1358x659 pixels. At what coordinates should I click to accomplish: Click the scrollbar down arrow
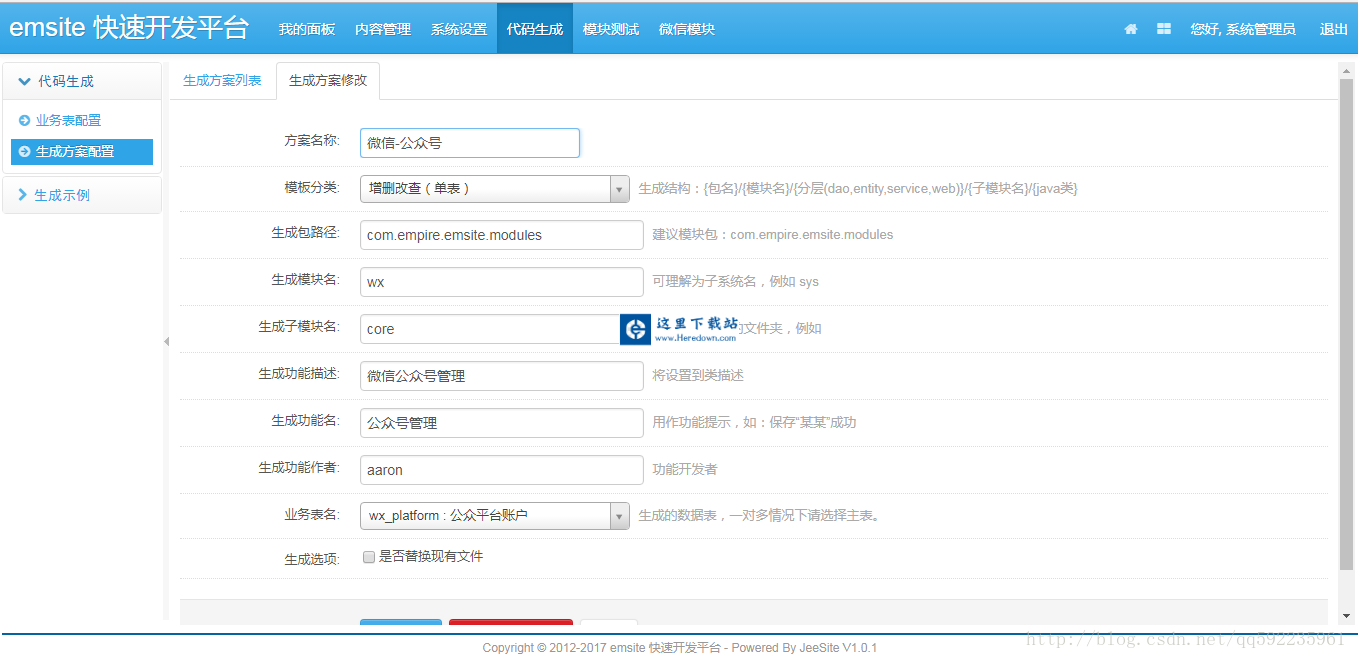click(1346, 616)
